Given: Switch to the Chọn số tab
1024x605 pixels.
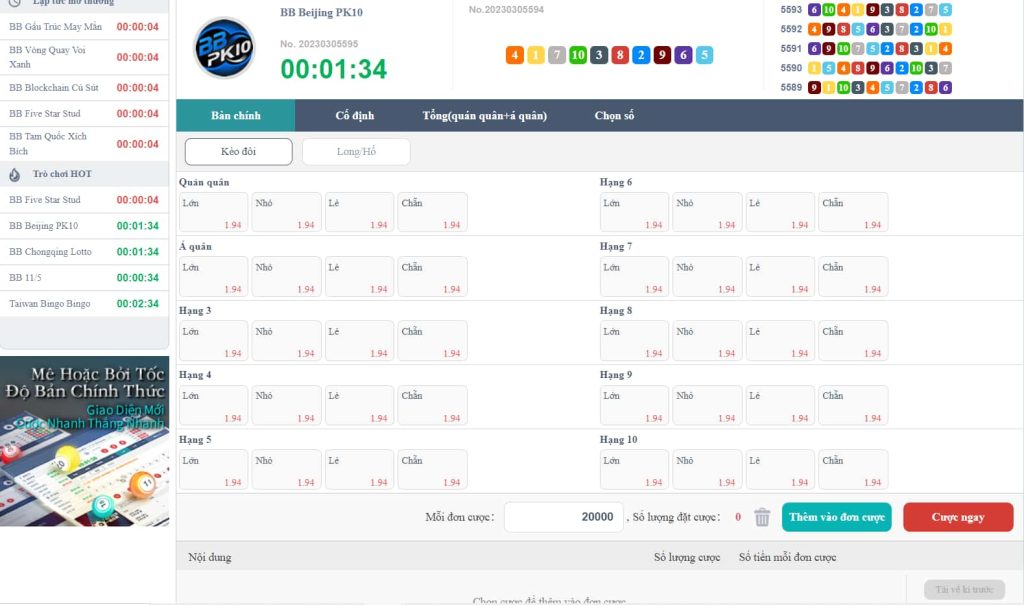Looking at the screenshot, I should click(614, 116).
